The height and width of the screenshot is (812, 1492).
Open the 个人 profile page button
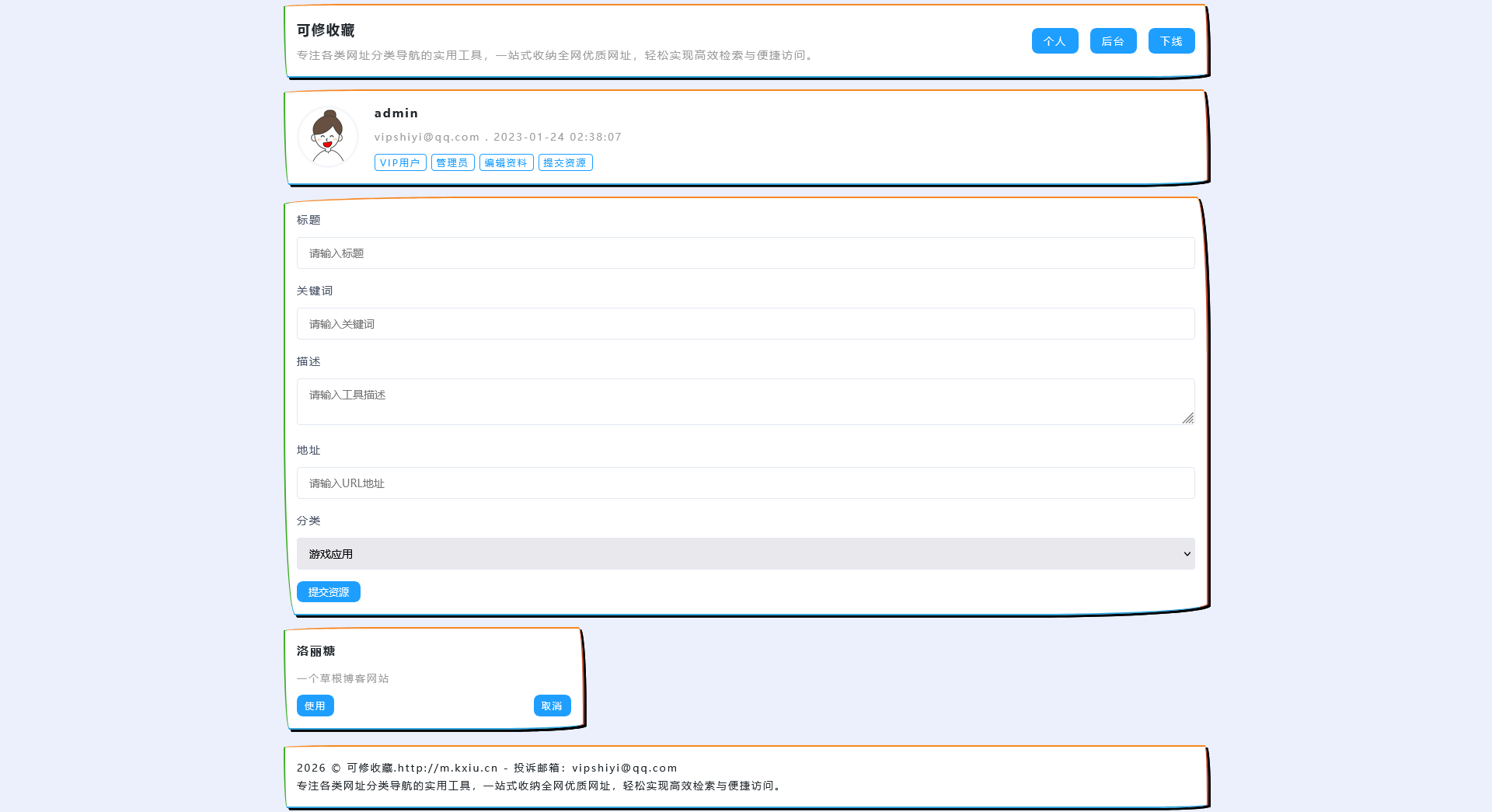(1055, 41)
